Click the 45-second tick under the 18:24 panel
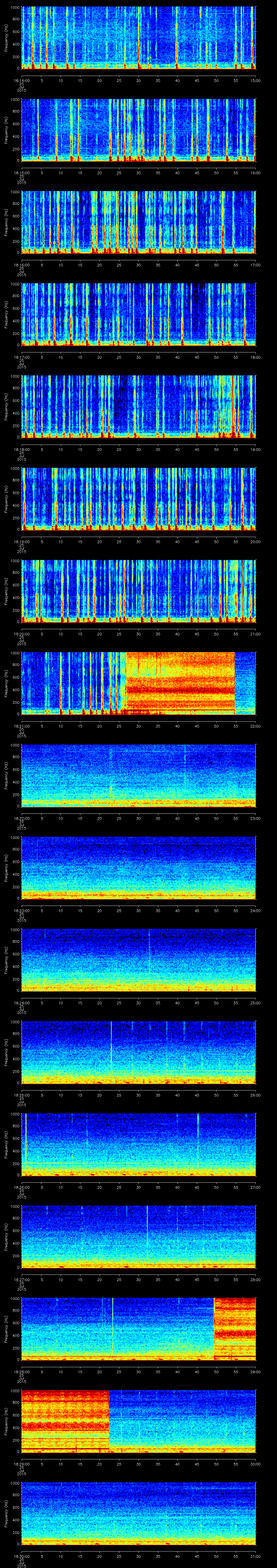The image size is (277, 1568). (197, 1003)
